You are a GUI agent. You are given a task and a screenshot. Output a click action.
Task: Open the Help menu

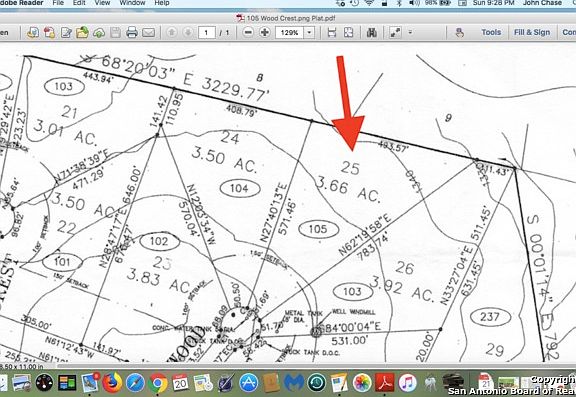tap(162, 3)
